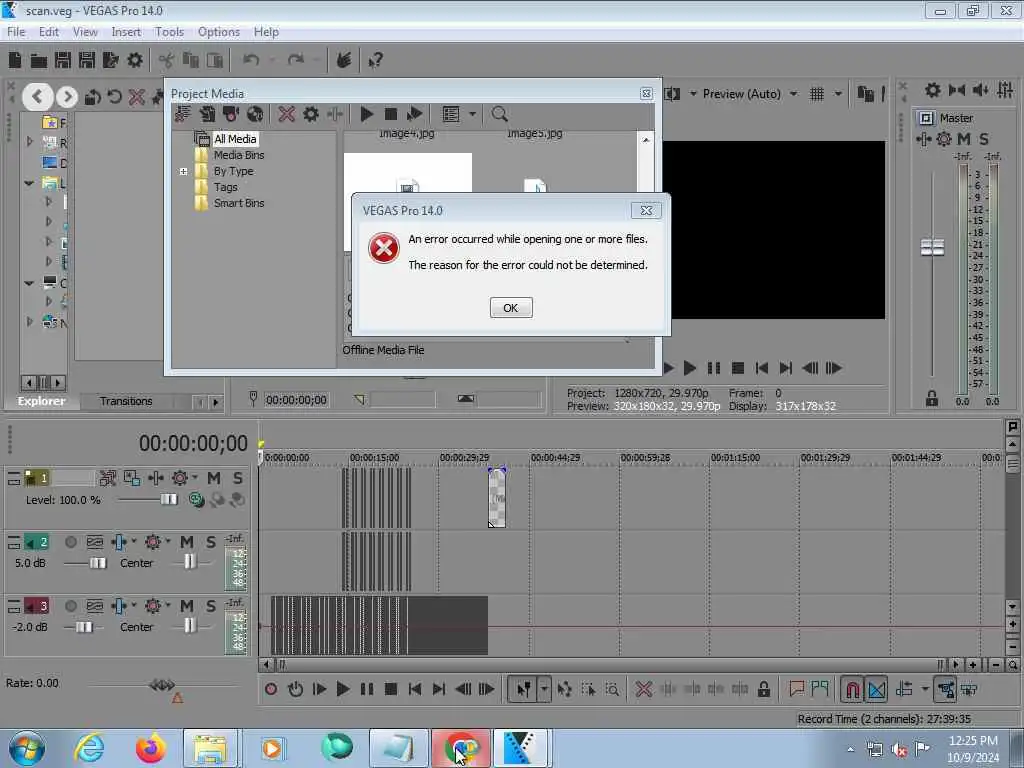Open the Project Media views dropdown arrow

(472, 114)
